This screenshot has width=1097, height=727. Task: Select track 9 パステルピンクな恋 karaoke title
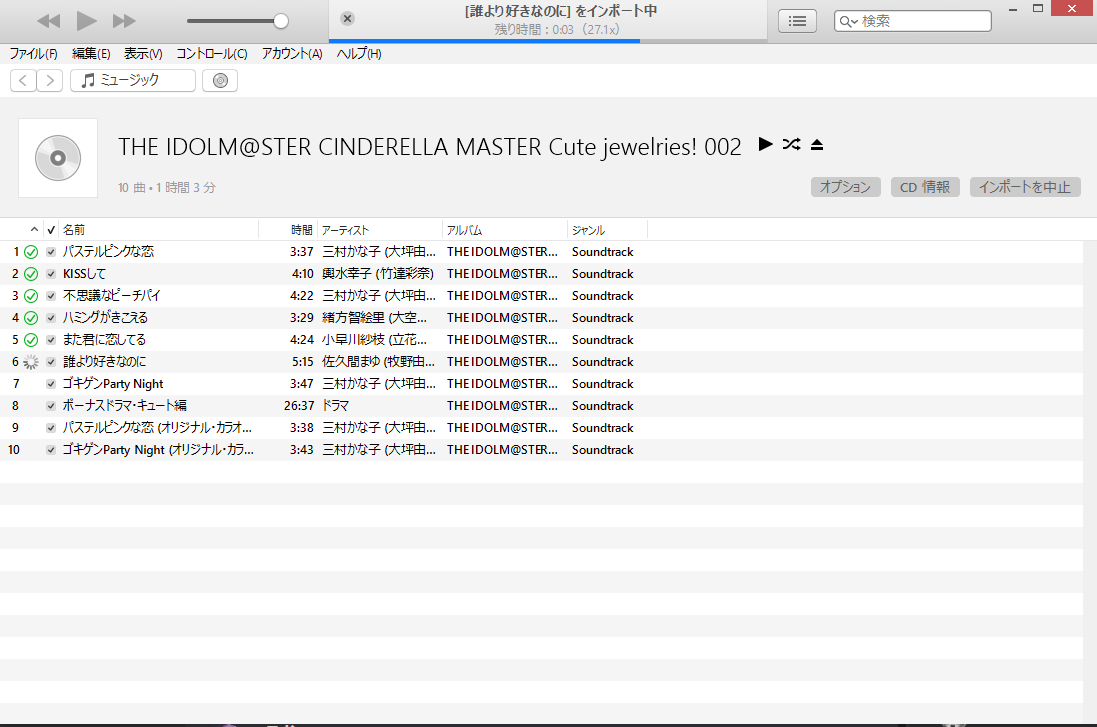coord(157,428)
